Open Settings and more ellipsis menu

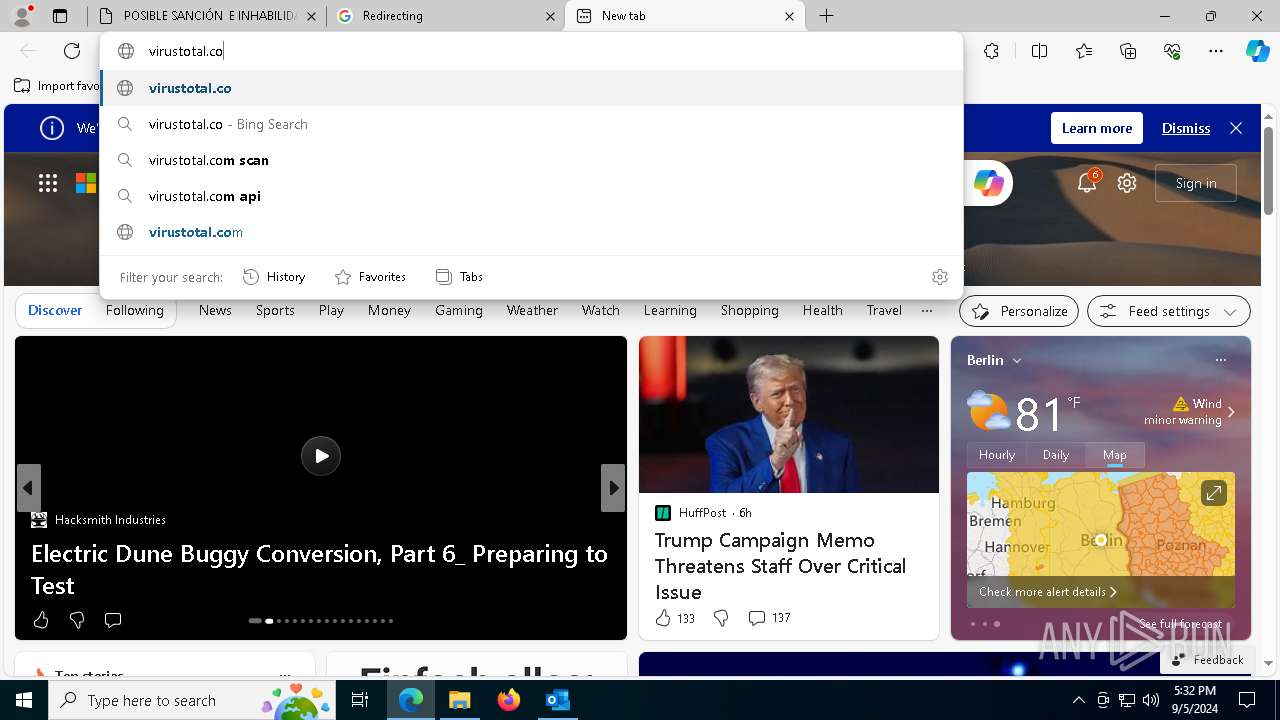click(x=1216, y=51)
